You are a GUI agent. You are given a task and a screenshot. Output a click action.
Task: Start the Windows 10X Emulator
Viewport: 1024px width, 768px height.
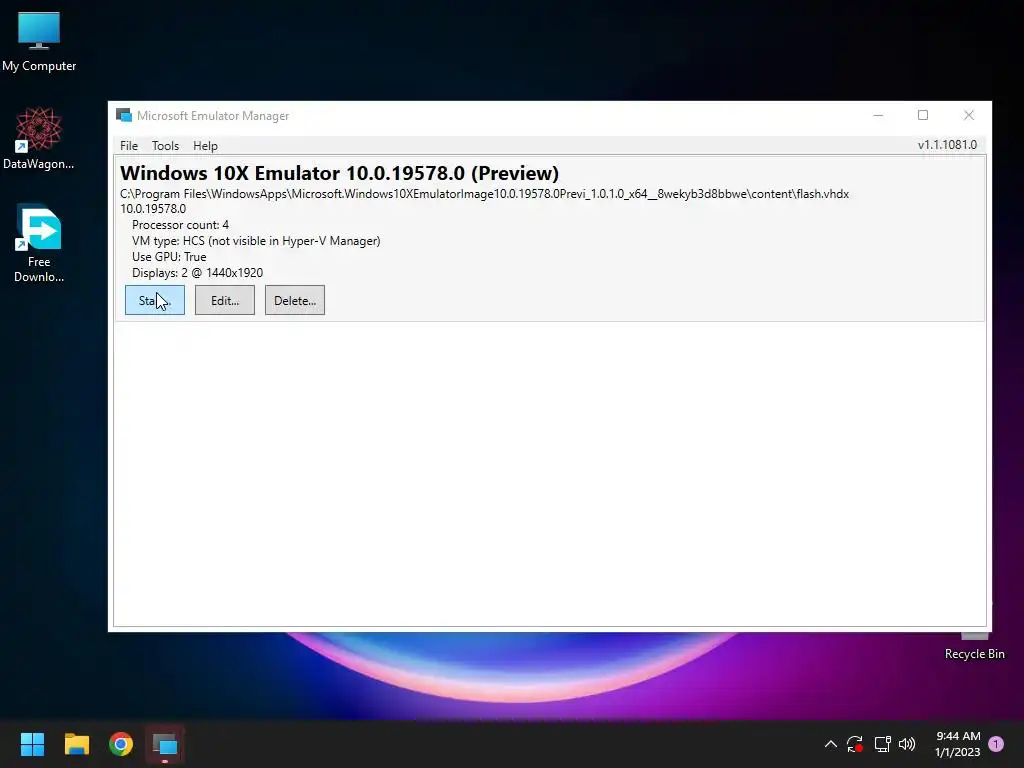[x=155, y=300]
